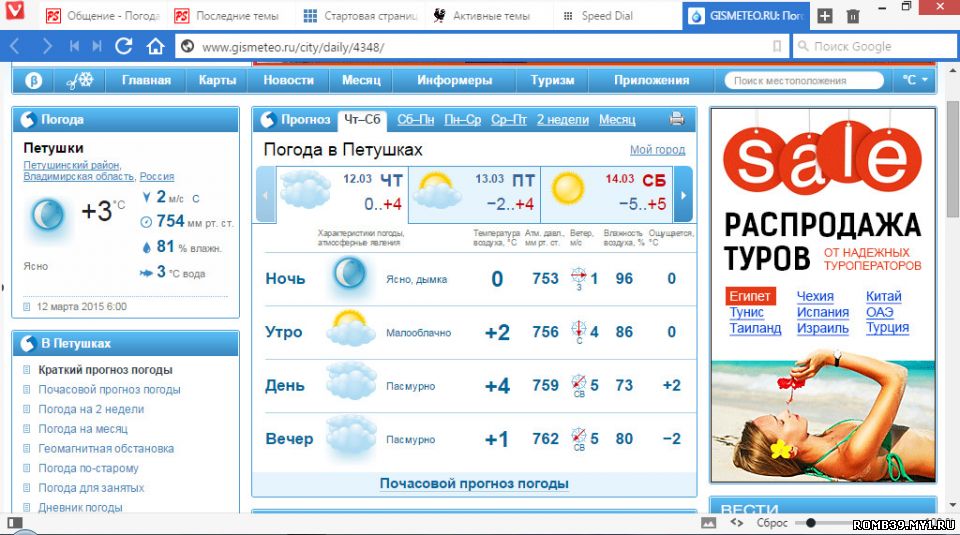Select the 2 недели forecast tab
960x535 pixels.
point(562,120)
